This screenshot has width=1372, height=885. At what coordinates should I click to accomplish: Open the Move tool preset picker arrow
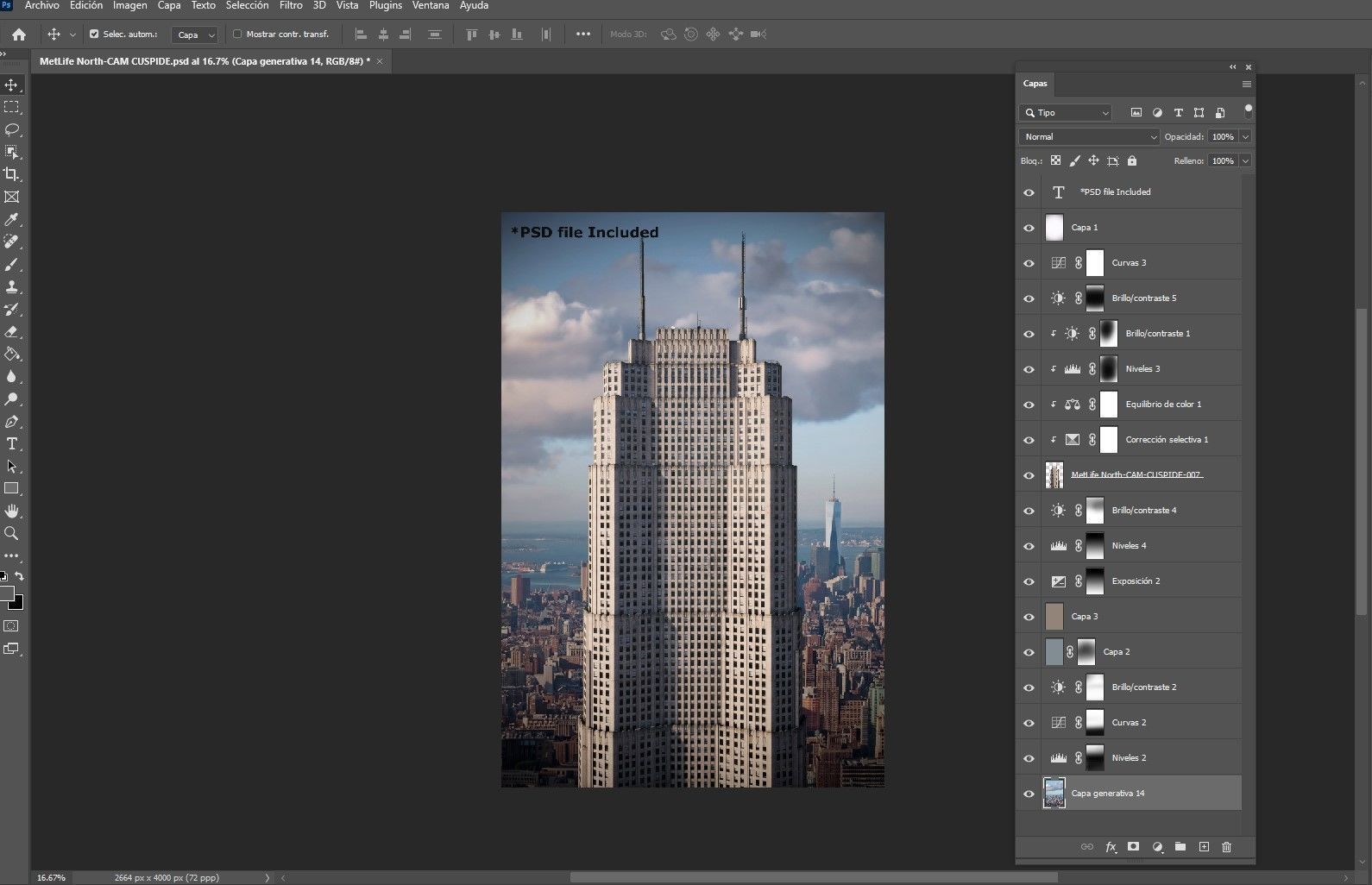72,35
